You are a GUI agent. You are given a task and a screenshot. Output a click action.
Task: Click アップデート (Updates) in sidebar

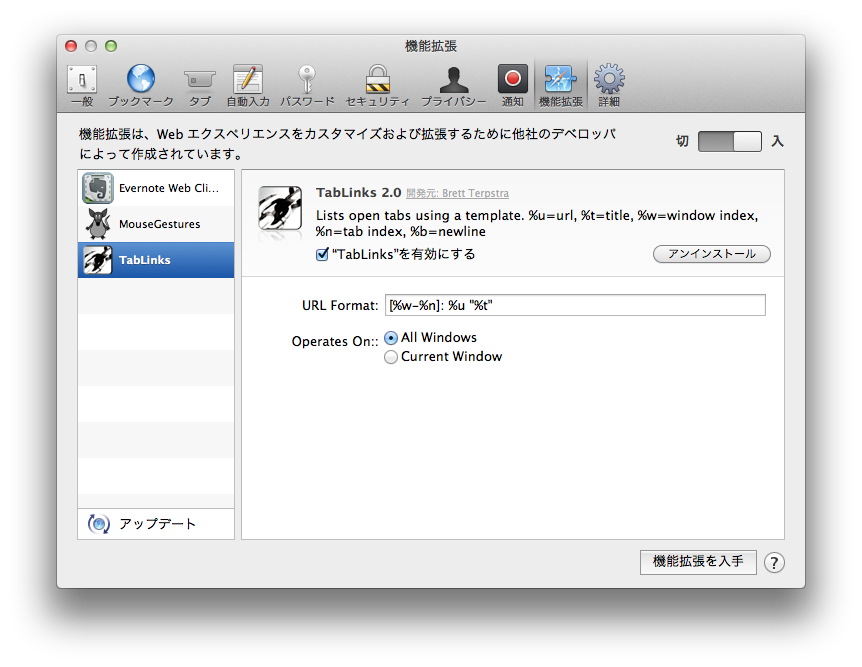[x=156, y=523]
